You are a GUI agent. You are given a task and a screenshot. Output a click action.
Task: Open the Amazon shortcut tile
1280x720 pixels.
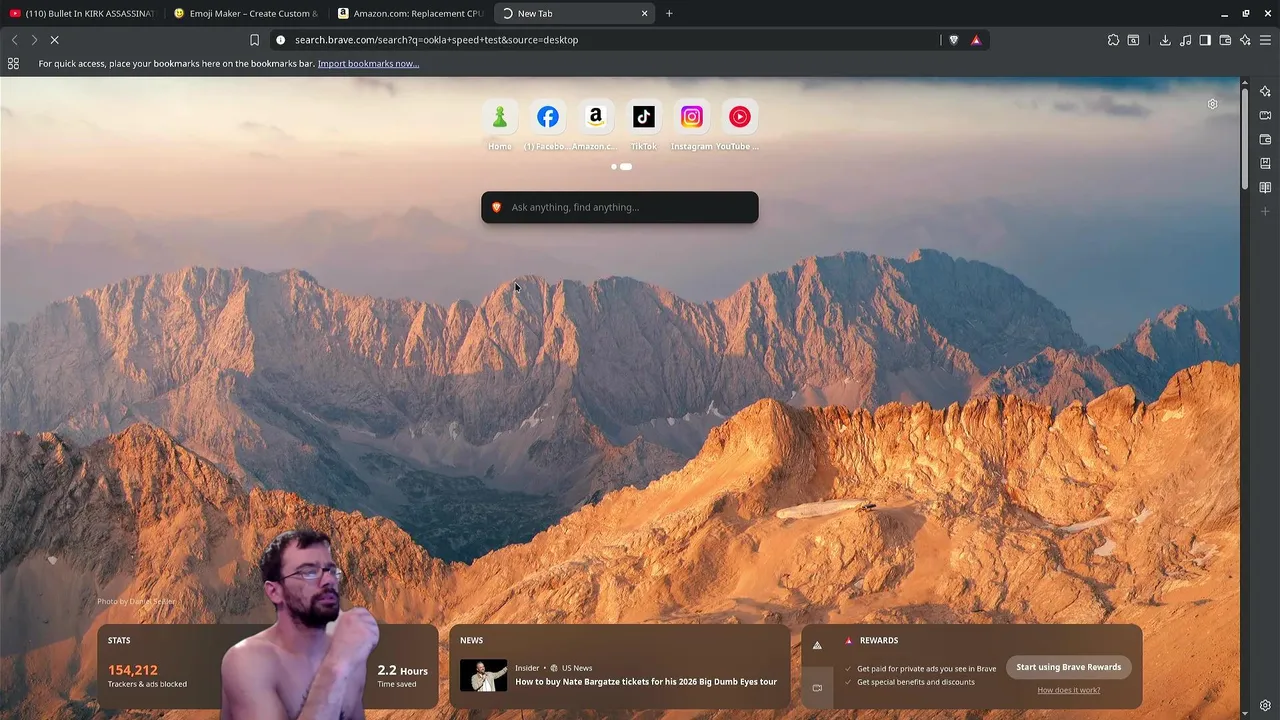point(595,117)
